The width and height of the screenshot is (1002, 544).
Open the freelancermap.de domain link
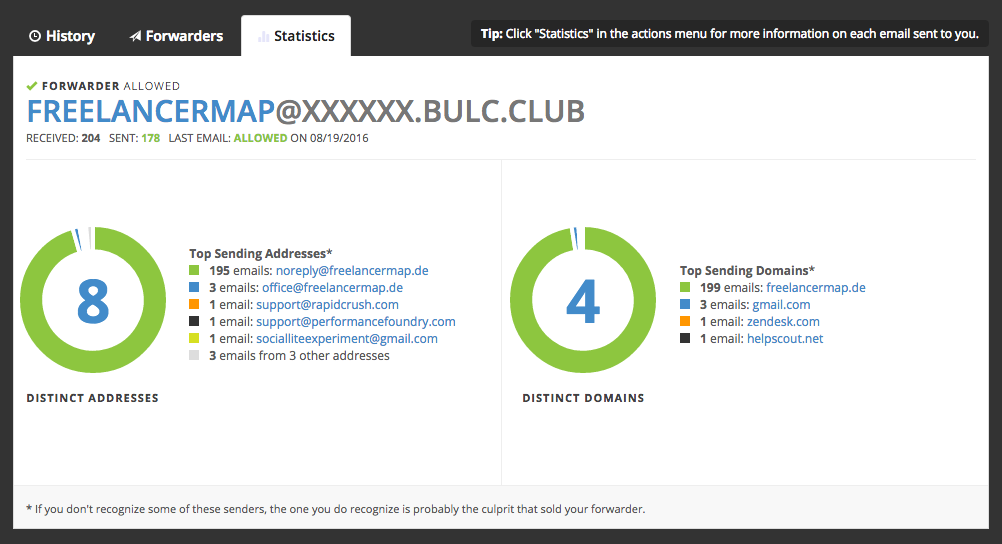pyautogui.click(x=816, y=288)
